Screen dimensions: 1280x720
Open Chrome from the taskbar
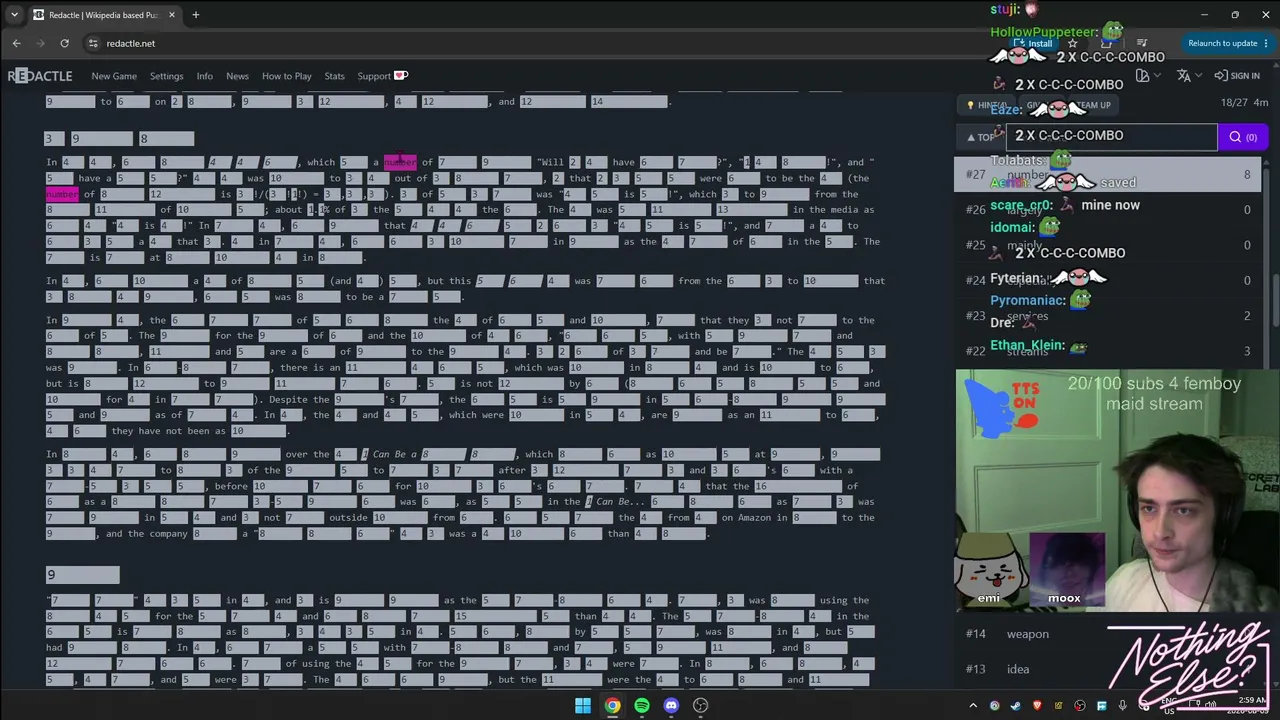(x=612, y=706)
